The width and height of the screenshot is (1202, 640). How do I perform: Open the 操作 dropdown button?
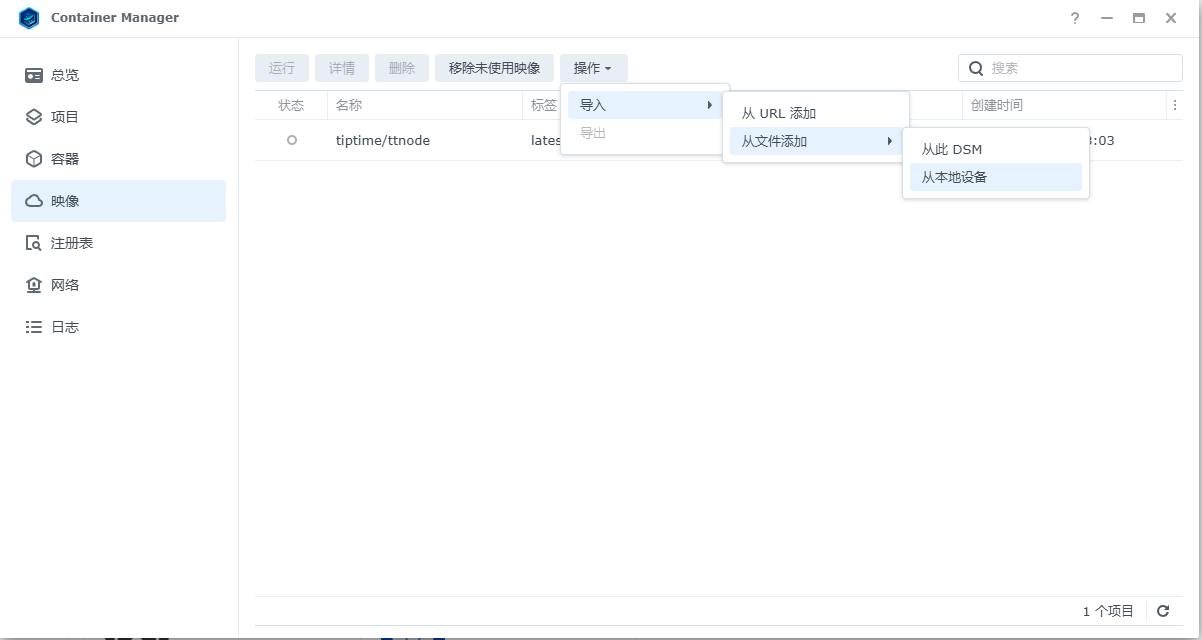tap(593, 68)
